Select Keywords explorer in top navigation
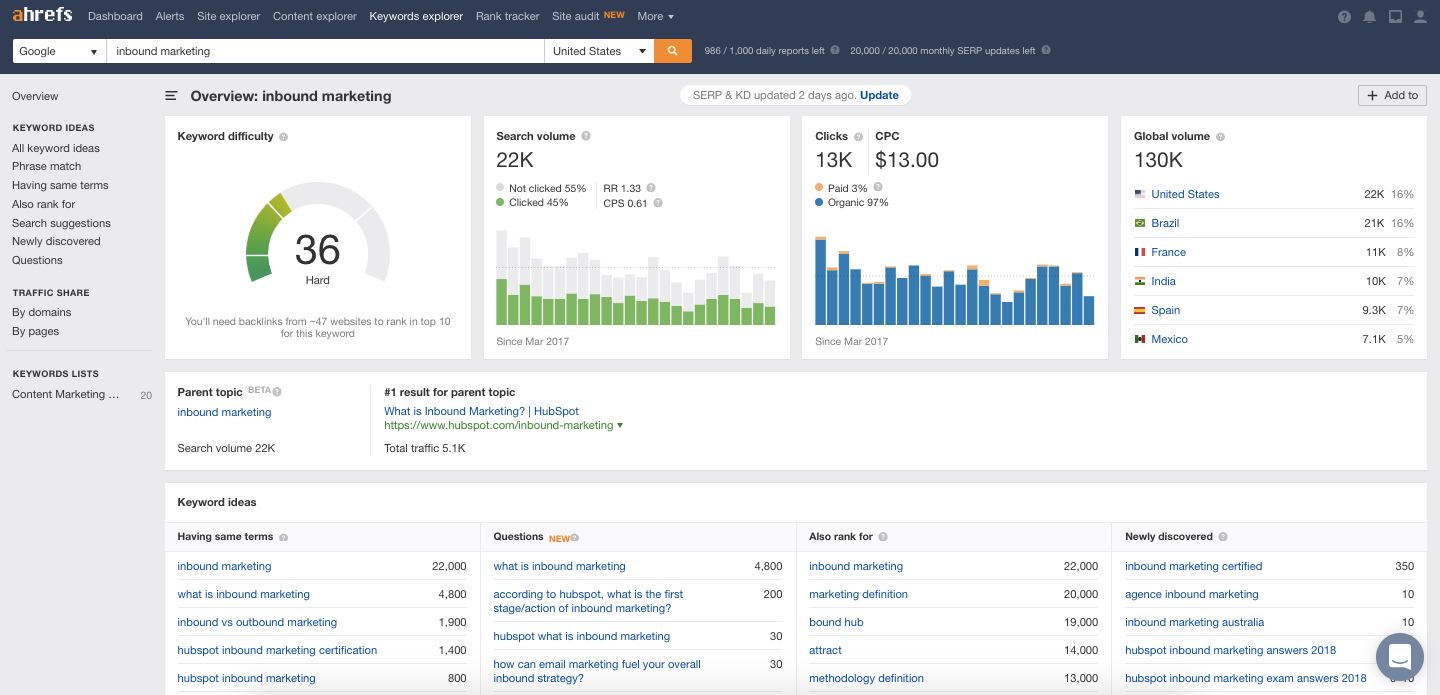 tap(416, 16)
